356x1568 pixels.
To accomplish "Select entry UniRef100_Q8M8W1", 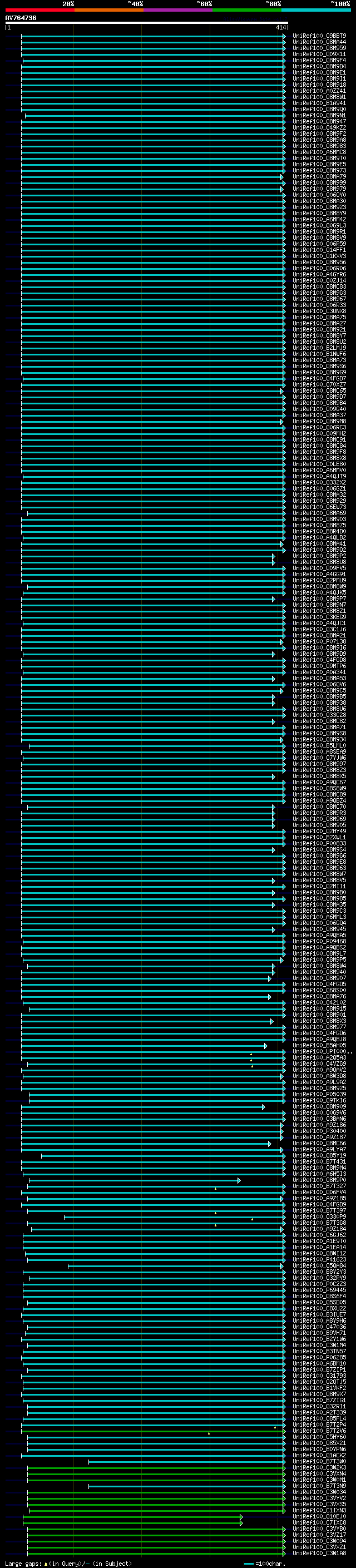I will pos(319,97).
